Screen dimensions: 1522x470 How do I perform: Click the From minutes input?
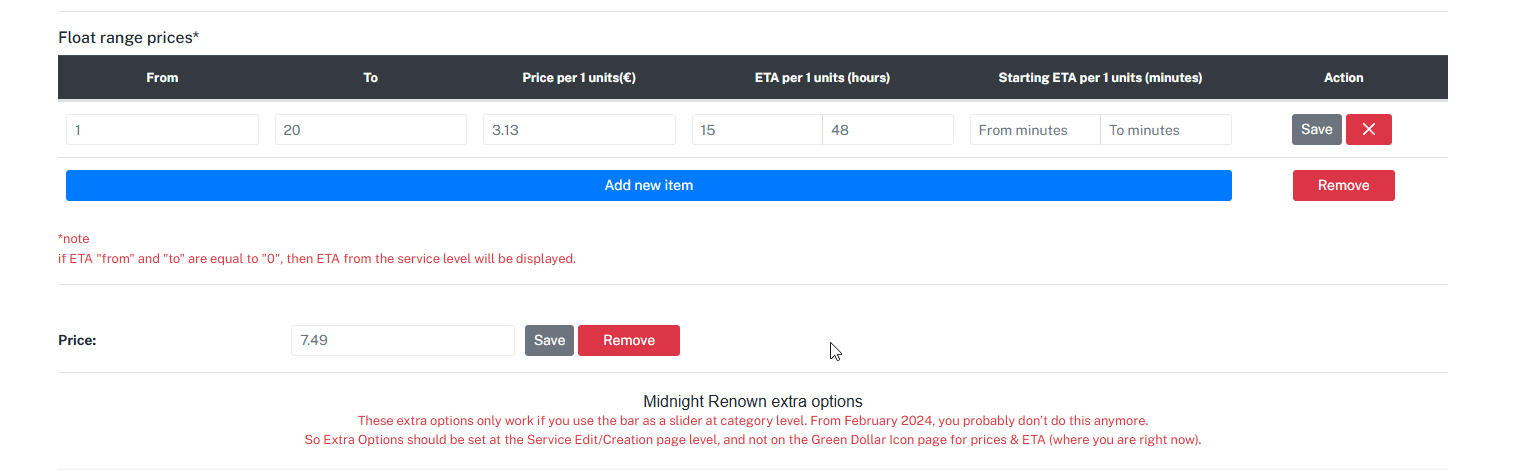1035,130
